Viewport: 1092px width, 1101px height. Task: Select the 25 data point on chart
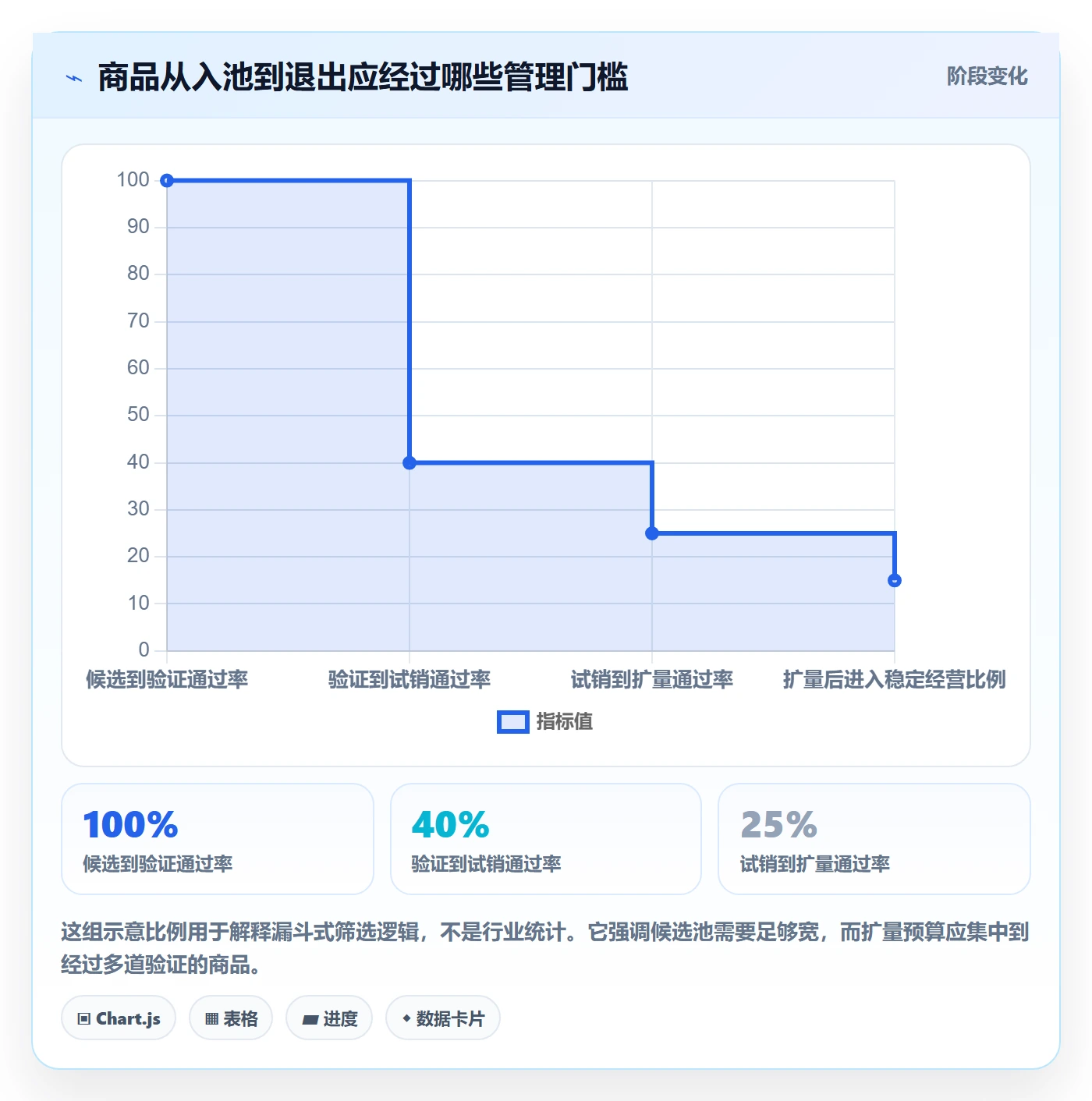click(652, 533)
